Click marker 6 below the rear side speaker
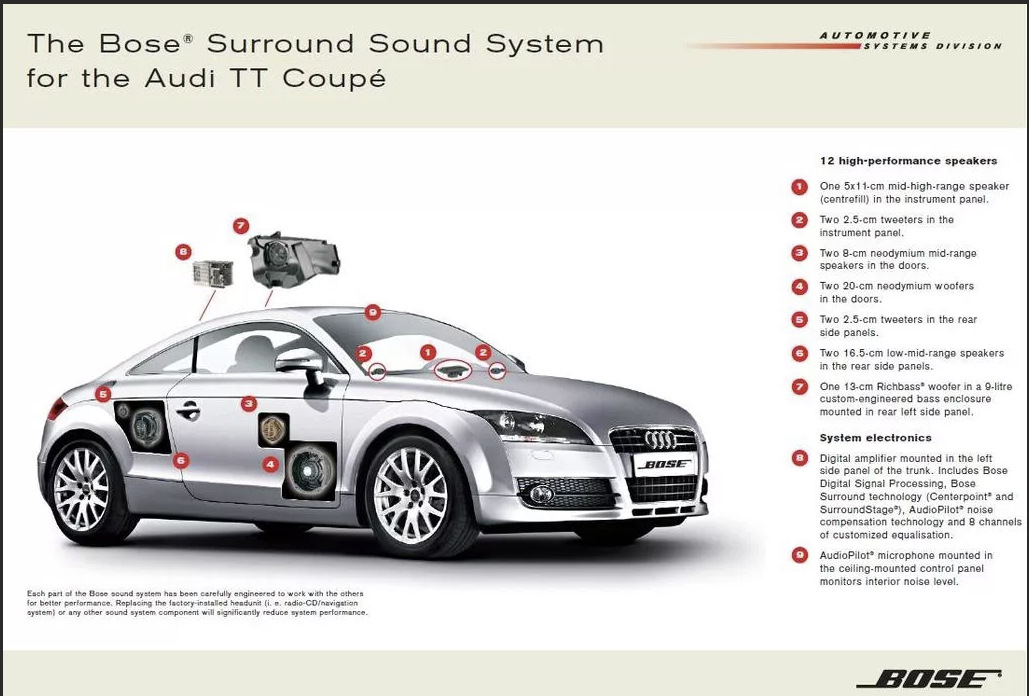The image size is (1029, 696). coord(180,461)
